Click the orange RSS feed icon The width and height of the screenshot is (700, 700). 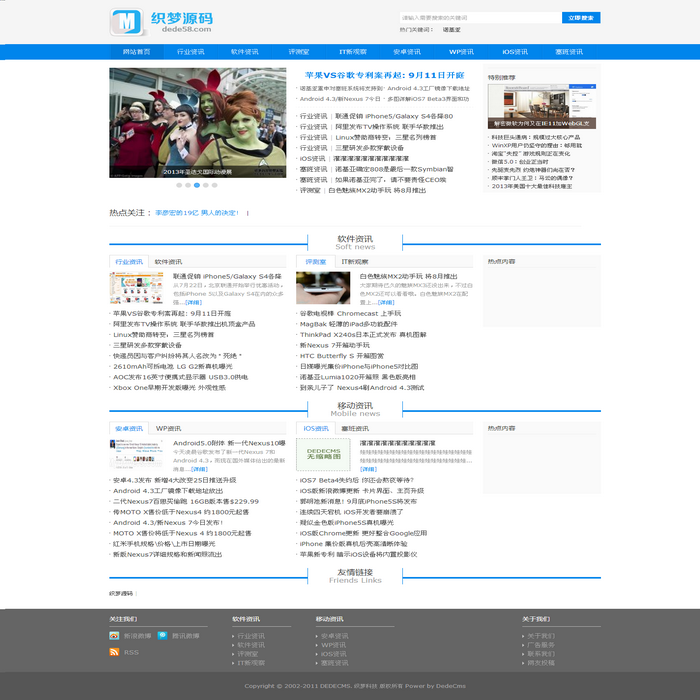click(114, 652)
